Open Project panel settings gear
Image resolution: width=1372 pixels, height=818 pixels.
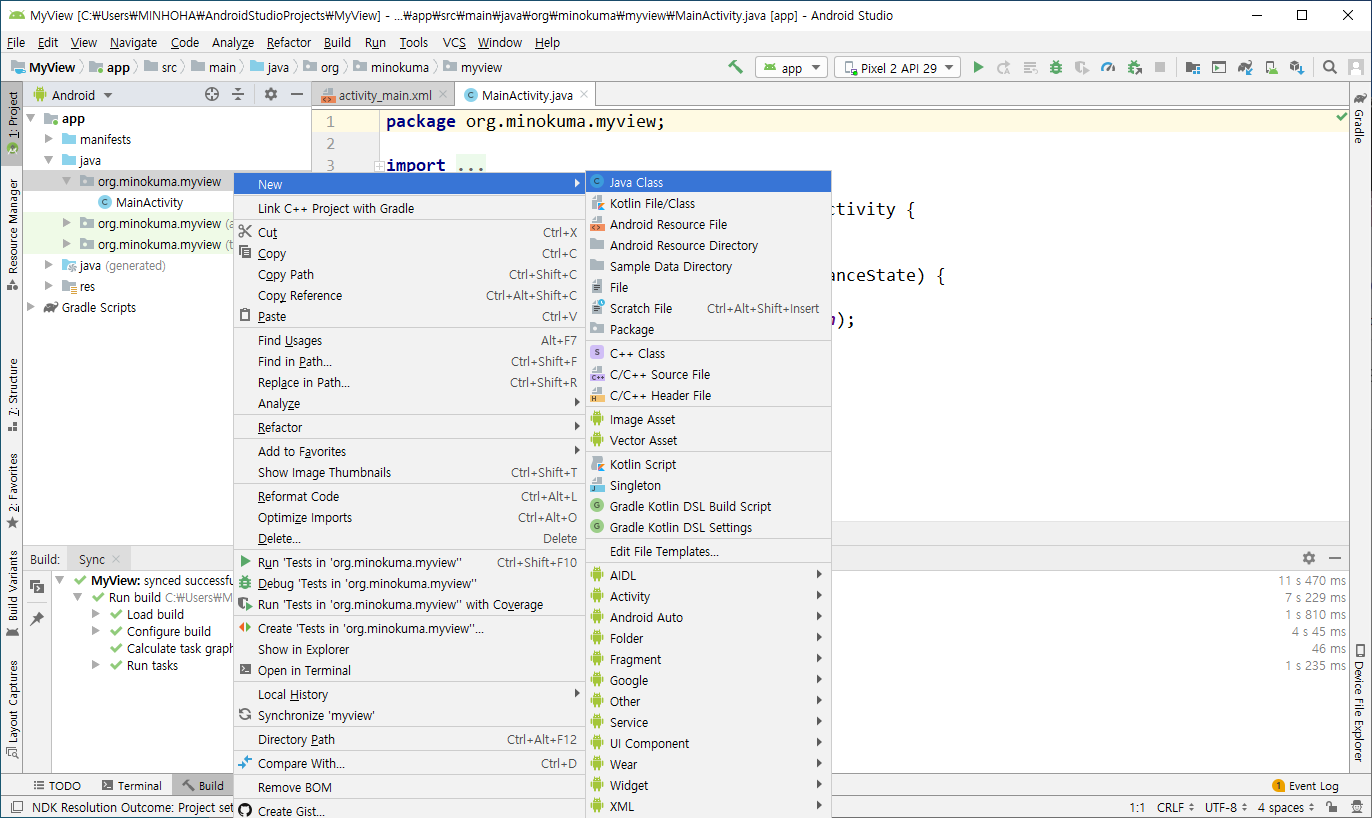(x=271, y=94)
